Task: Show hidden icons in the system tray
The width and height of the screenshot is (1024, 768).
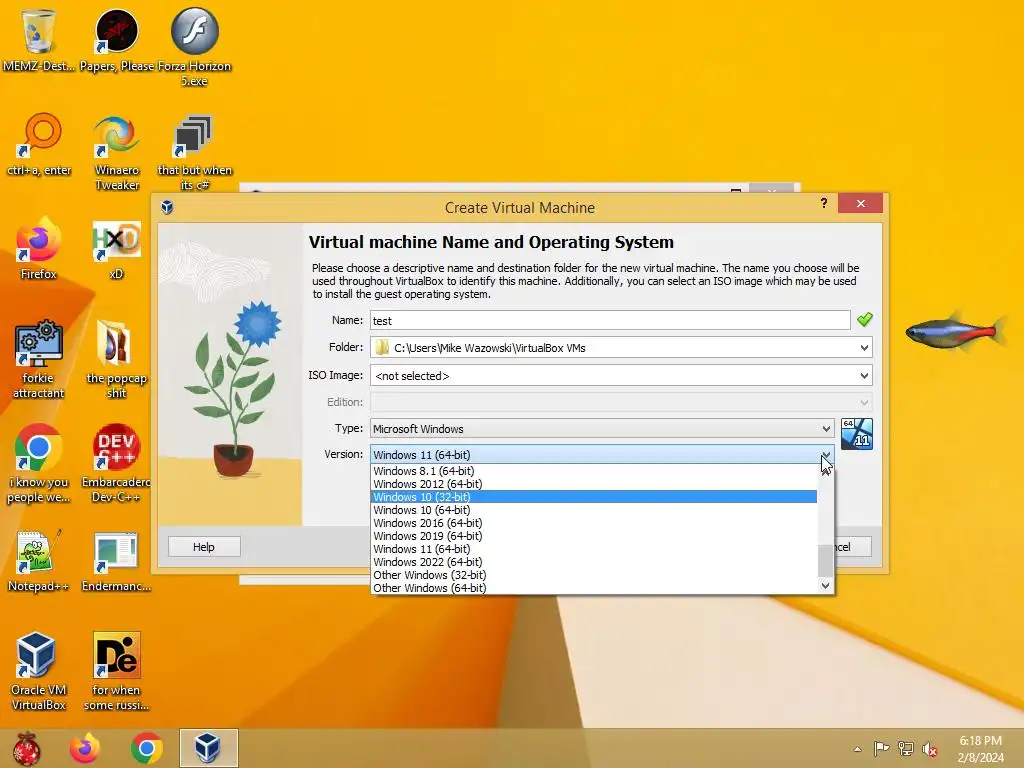Action: (857, 749)
